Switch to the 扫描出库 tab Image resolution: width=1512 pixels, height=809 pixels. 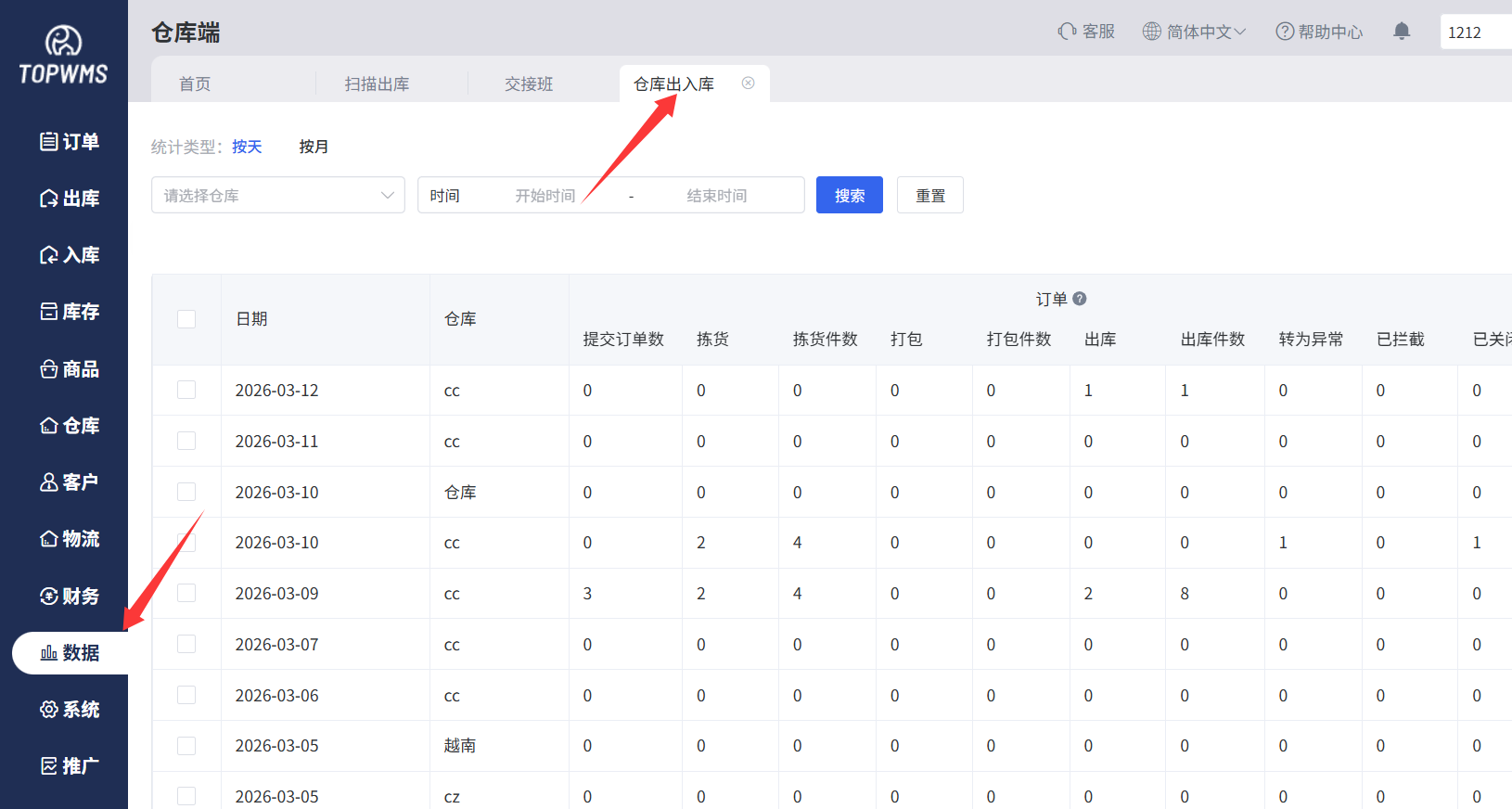[x=377, y=84]
